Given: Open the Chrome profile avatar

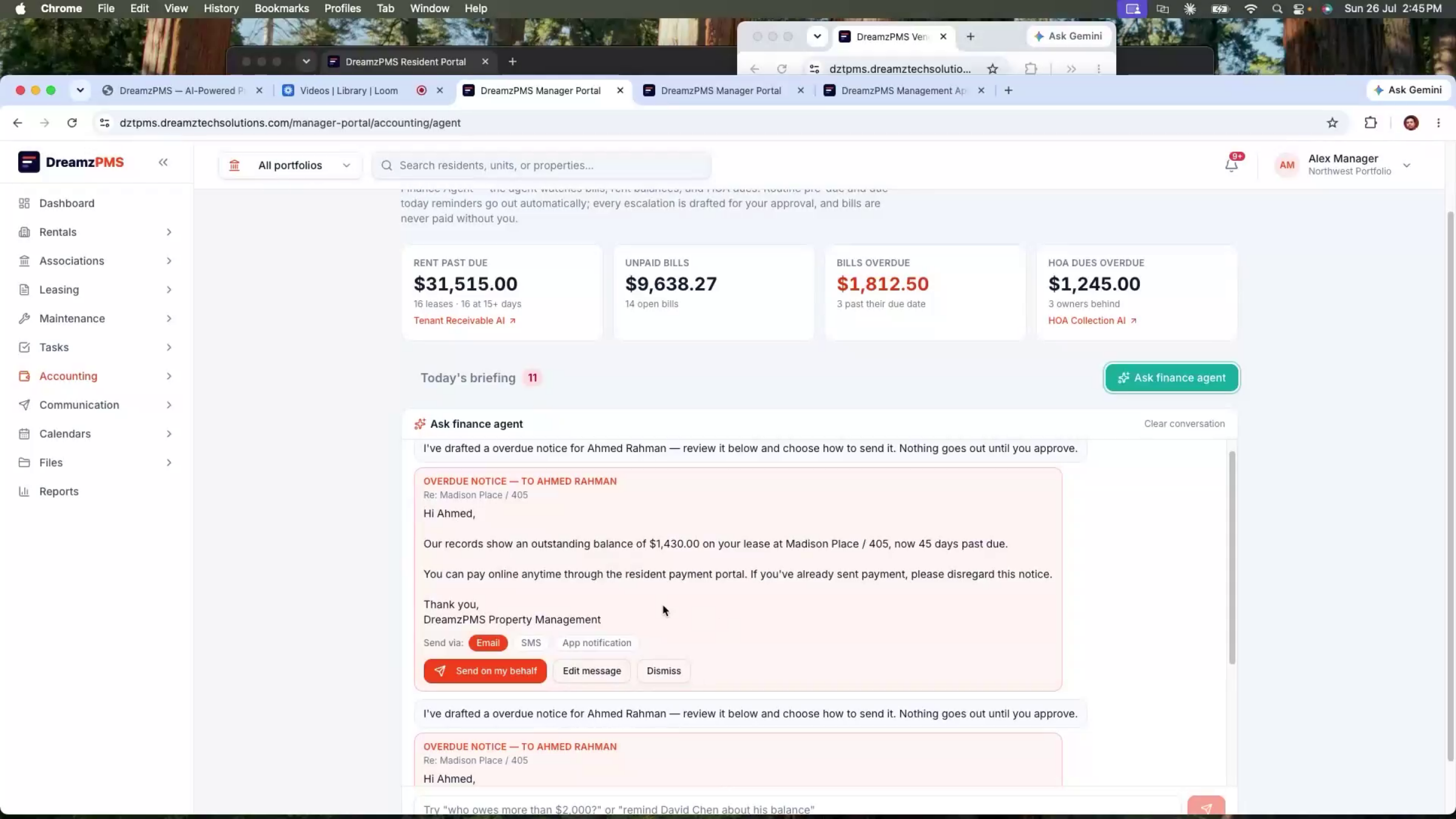Looking at the screenshot, I should click(1411, 123).
